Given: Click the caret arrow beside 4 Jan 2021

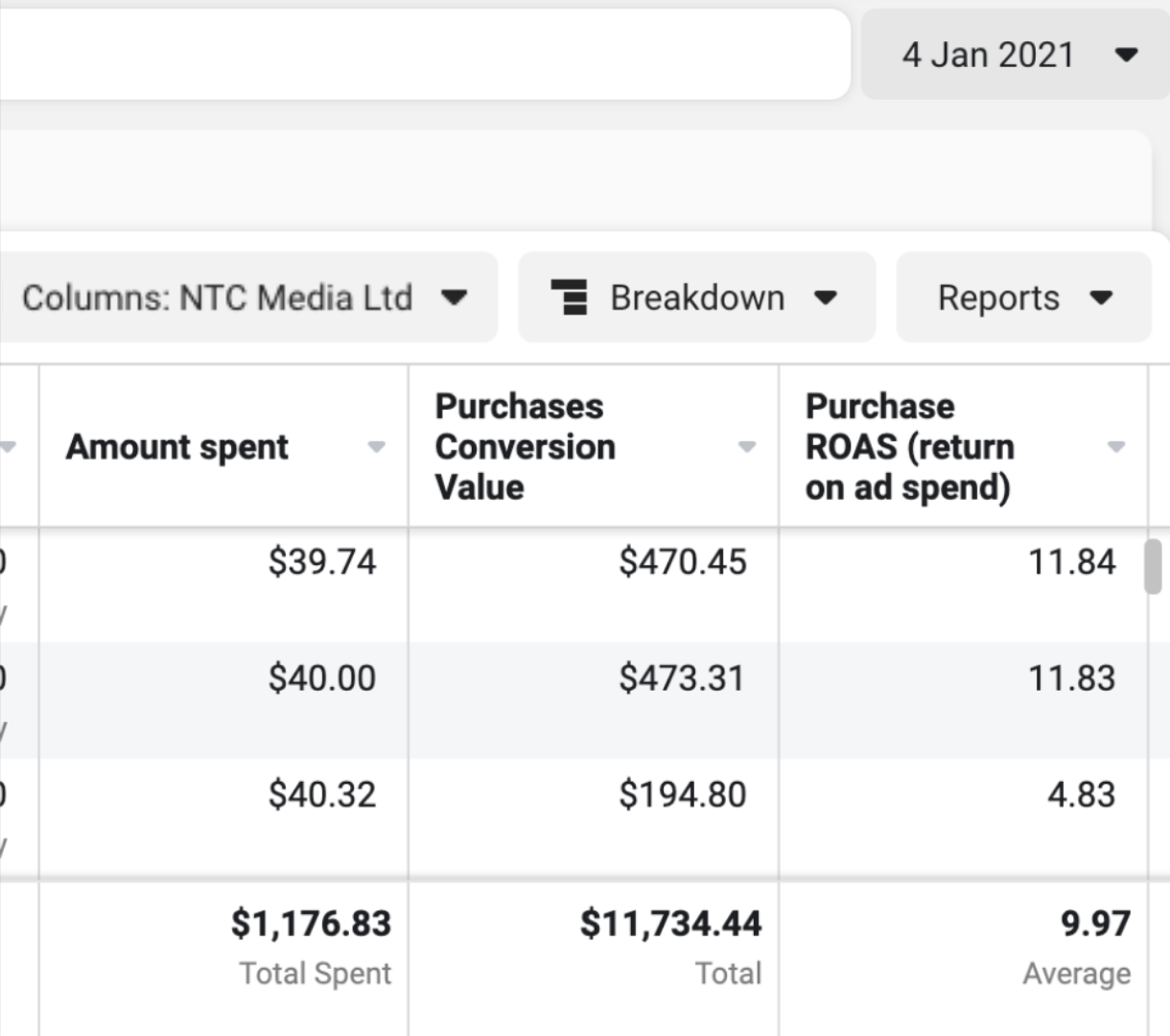Looking at the screenshot, I should click(x=1127, y=55).
